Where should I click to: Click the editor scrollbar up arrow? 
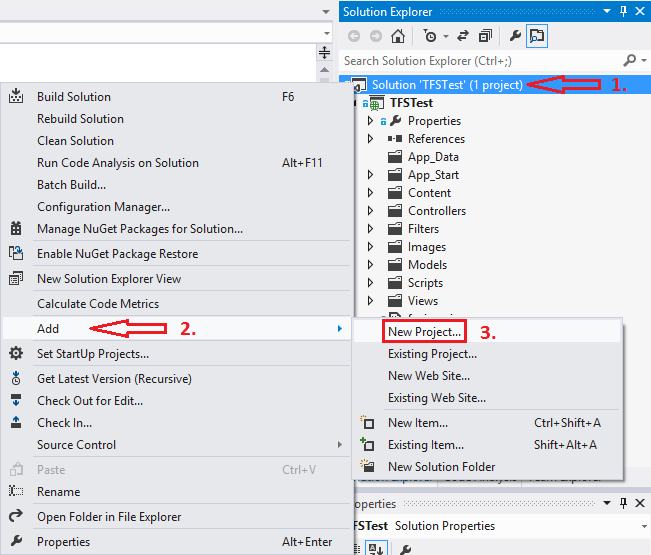click(x=324, y=70)
